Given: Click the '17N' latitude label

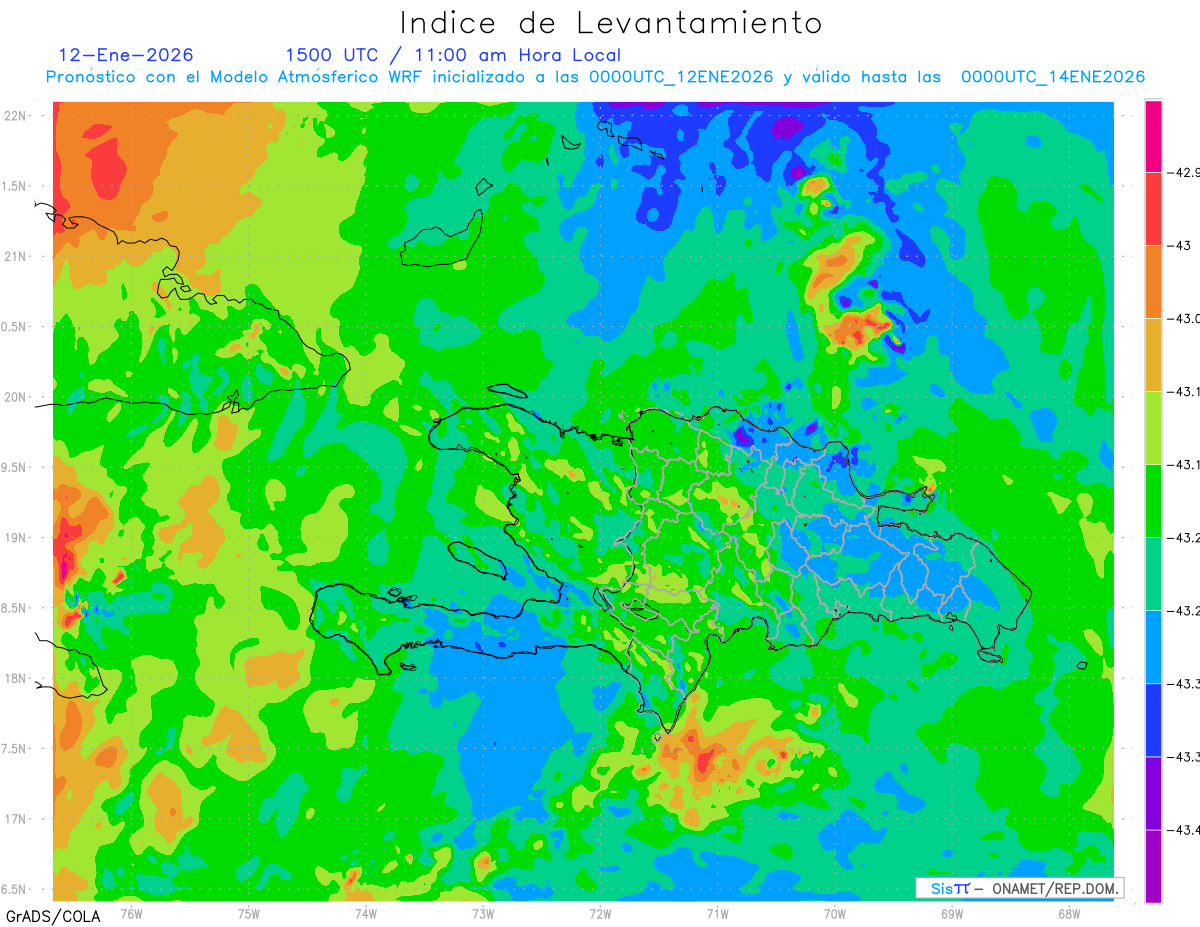Looking at the screenshot, I should 17,819.
